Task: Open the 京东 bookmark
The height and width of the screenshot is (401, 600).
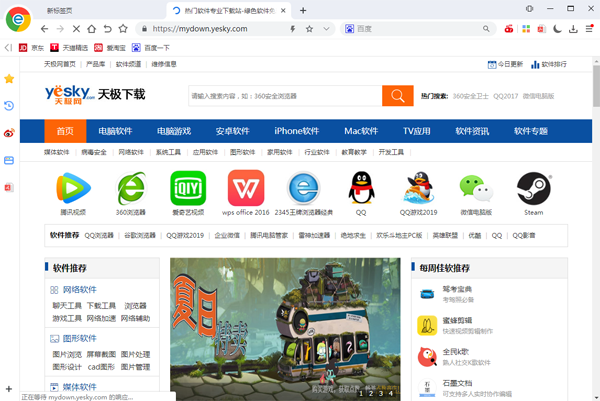Action: [31, 47]
